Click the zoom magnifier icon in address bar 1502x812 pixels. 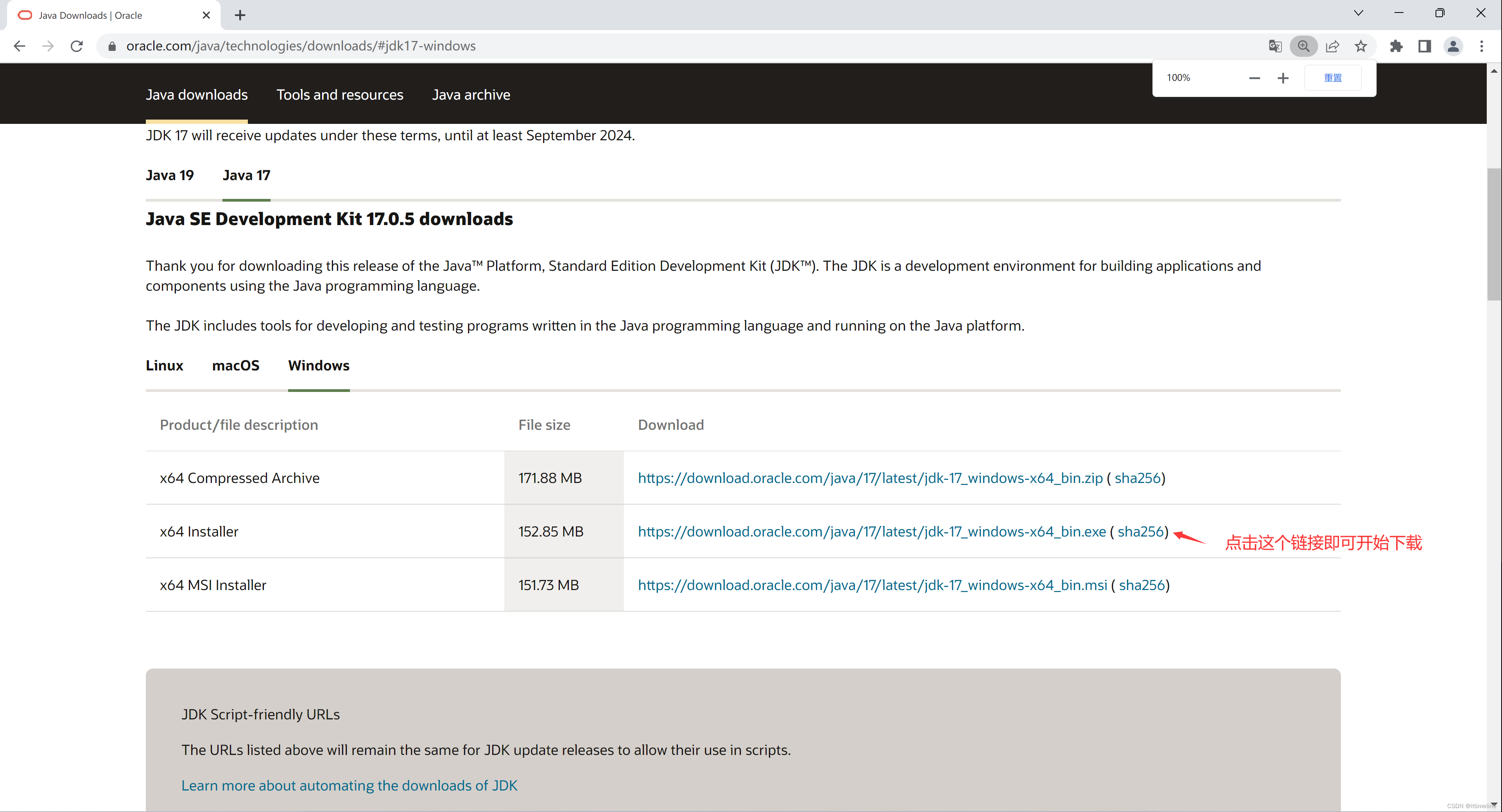1304,46
